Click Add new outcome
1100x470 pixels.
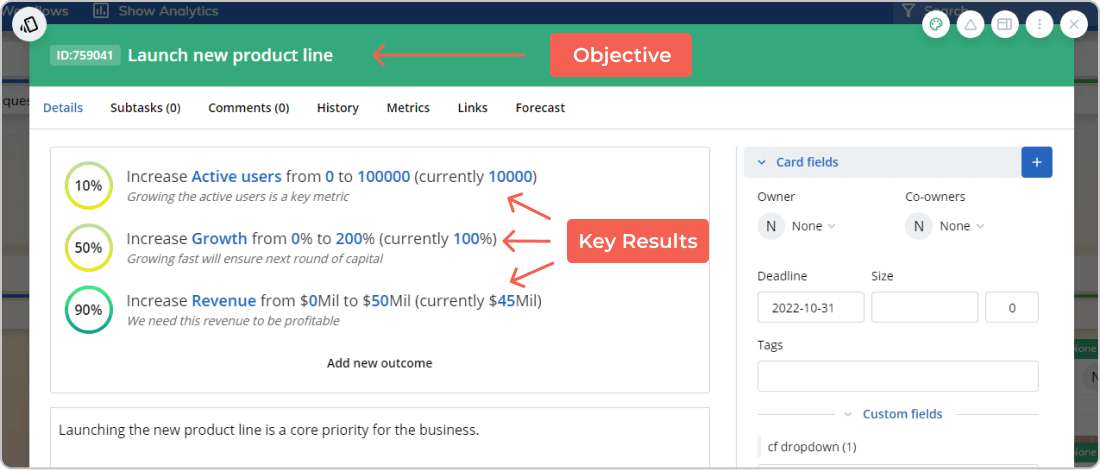pos(380,363)
